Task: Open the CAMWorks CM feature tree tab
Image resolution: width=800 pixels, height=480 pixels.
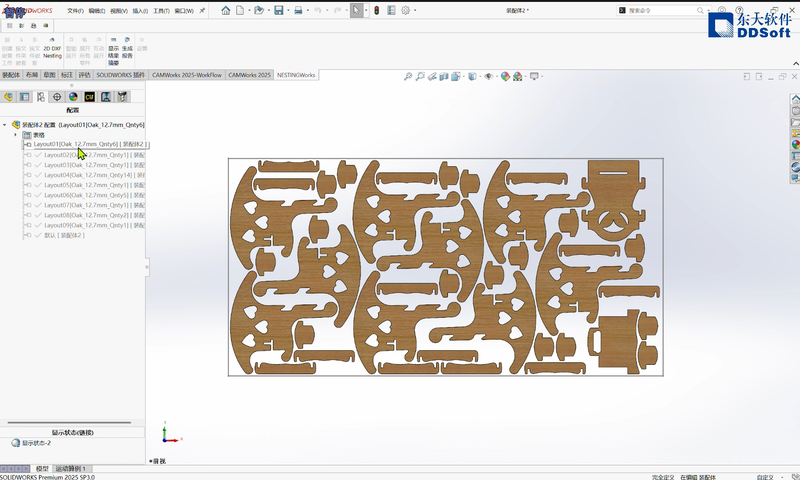Action: [x=90, y=97]
